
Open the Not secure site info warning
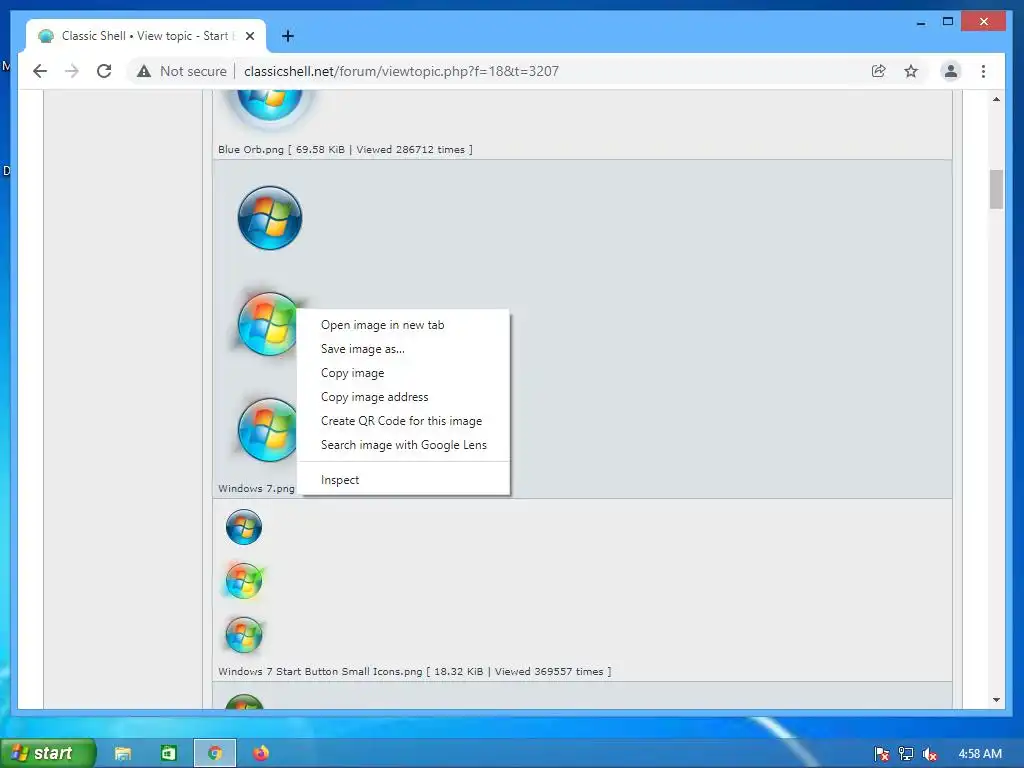(182, 71)
